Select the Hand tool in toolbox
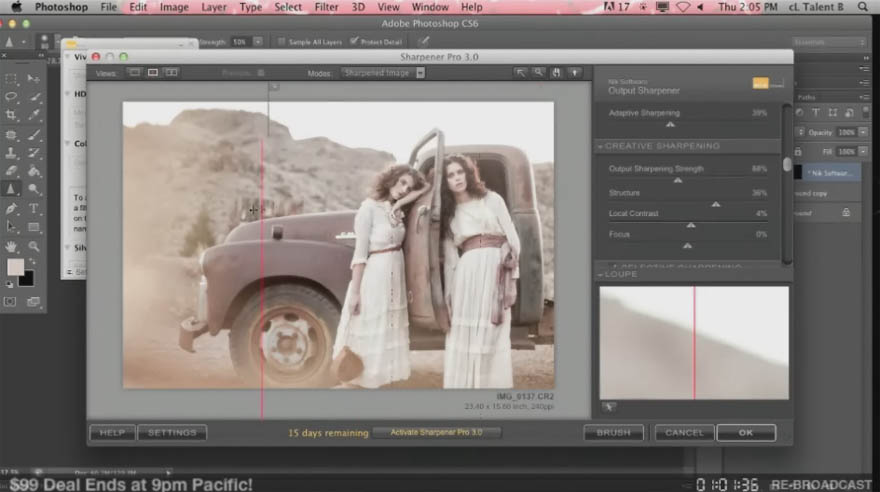880x492 pixels. pos(11,246)
